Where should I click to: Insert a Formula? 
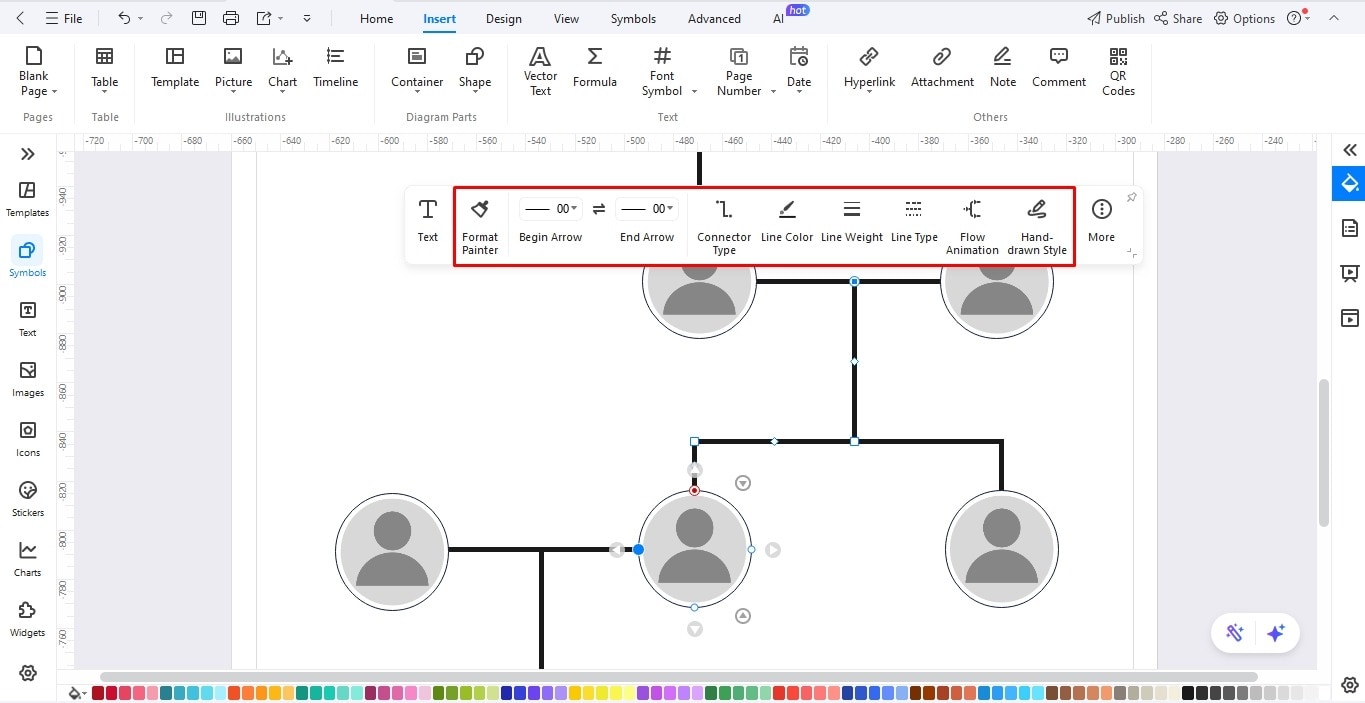point(594,68)
